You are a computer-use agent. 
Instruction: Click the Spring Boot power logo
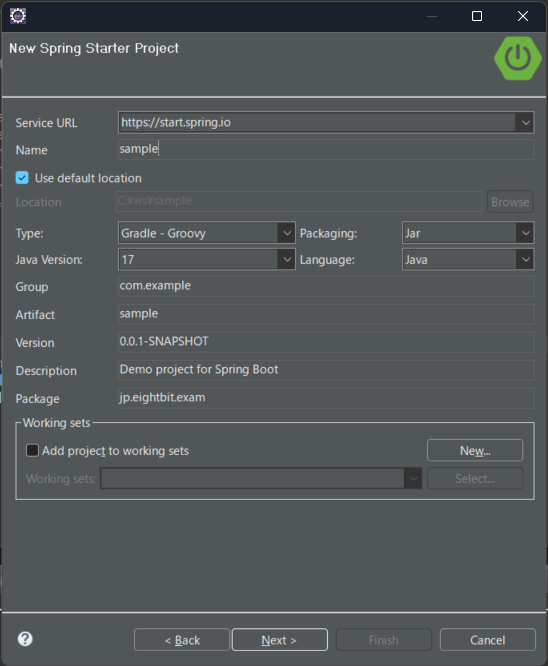(517, 58)
